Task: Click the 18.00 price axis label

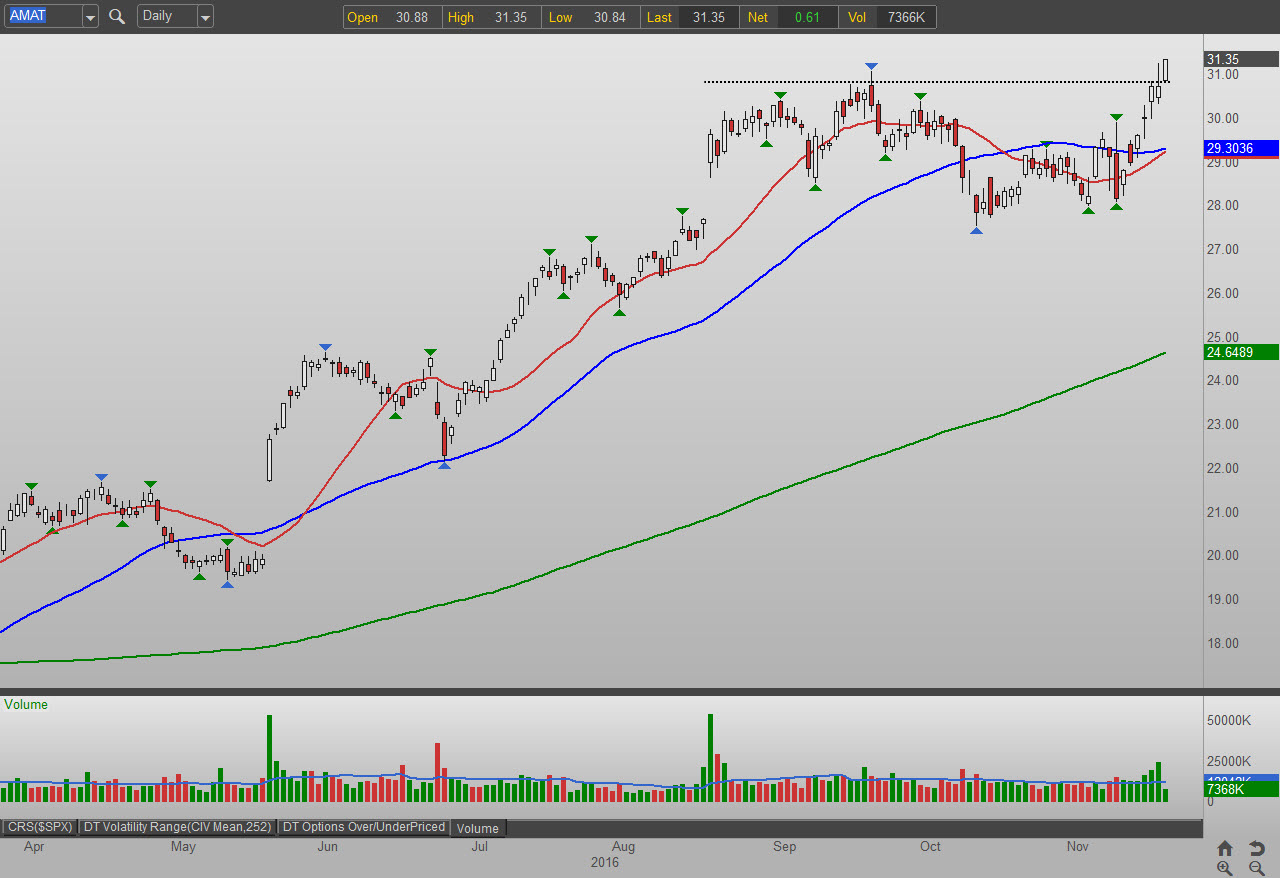Action: (x=1223, y=643)
